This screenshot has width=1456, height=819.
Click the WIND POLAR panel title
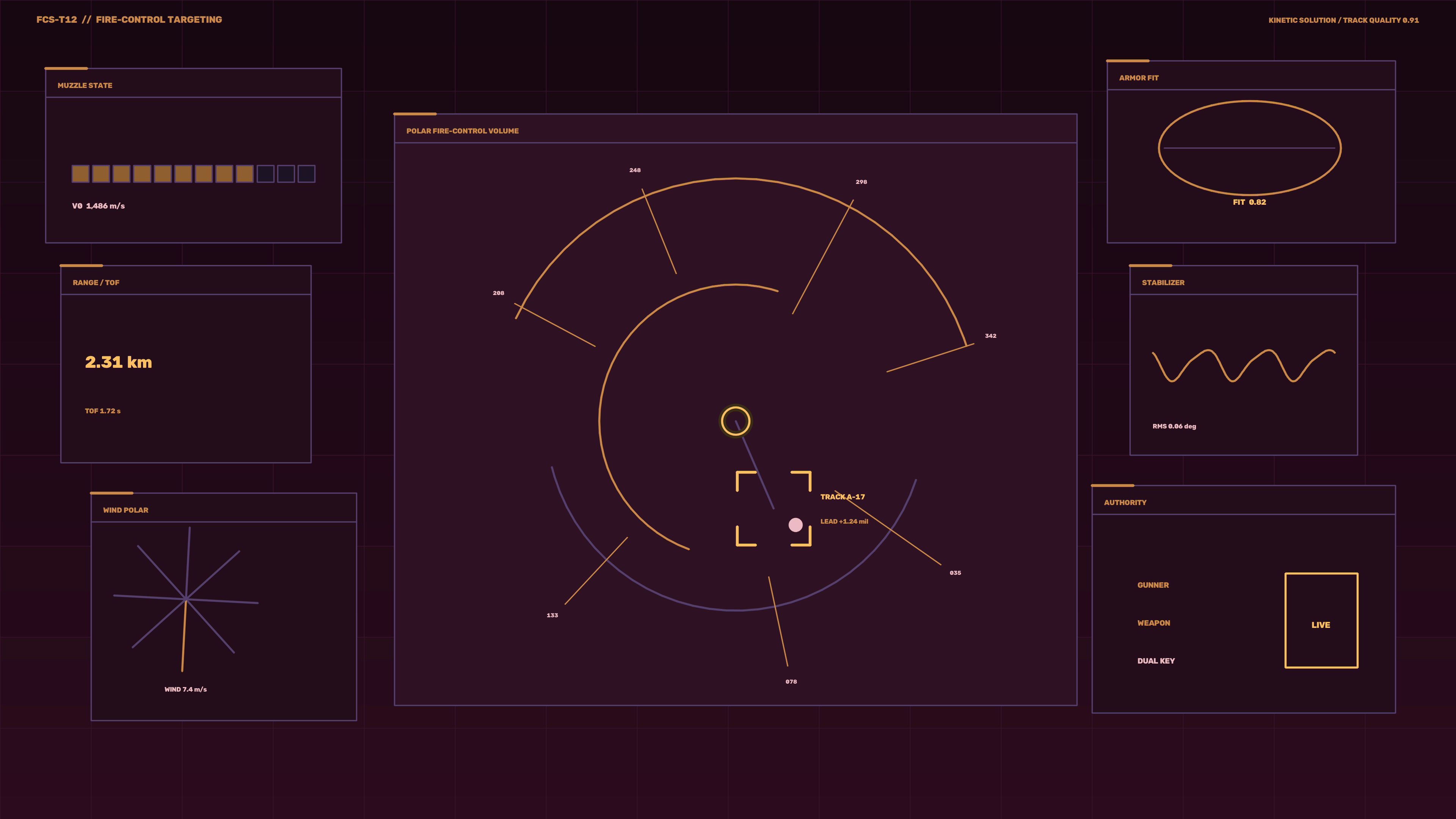coord(126,510)
